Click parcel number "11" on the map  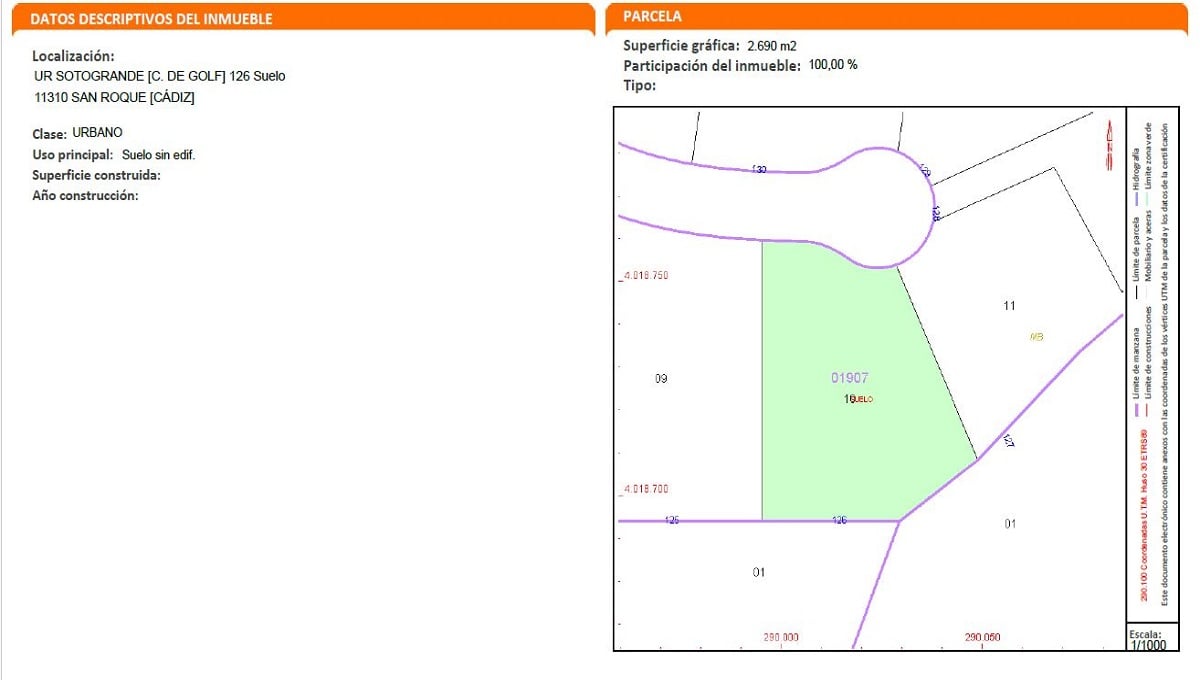coord(1009,305)
